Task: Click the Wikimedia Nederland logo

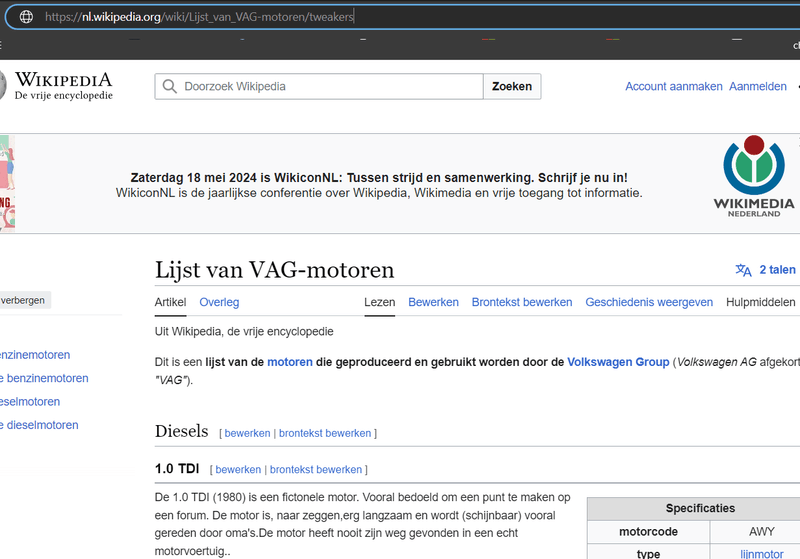Action: (754, 176)
